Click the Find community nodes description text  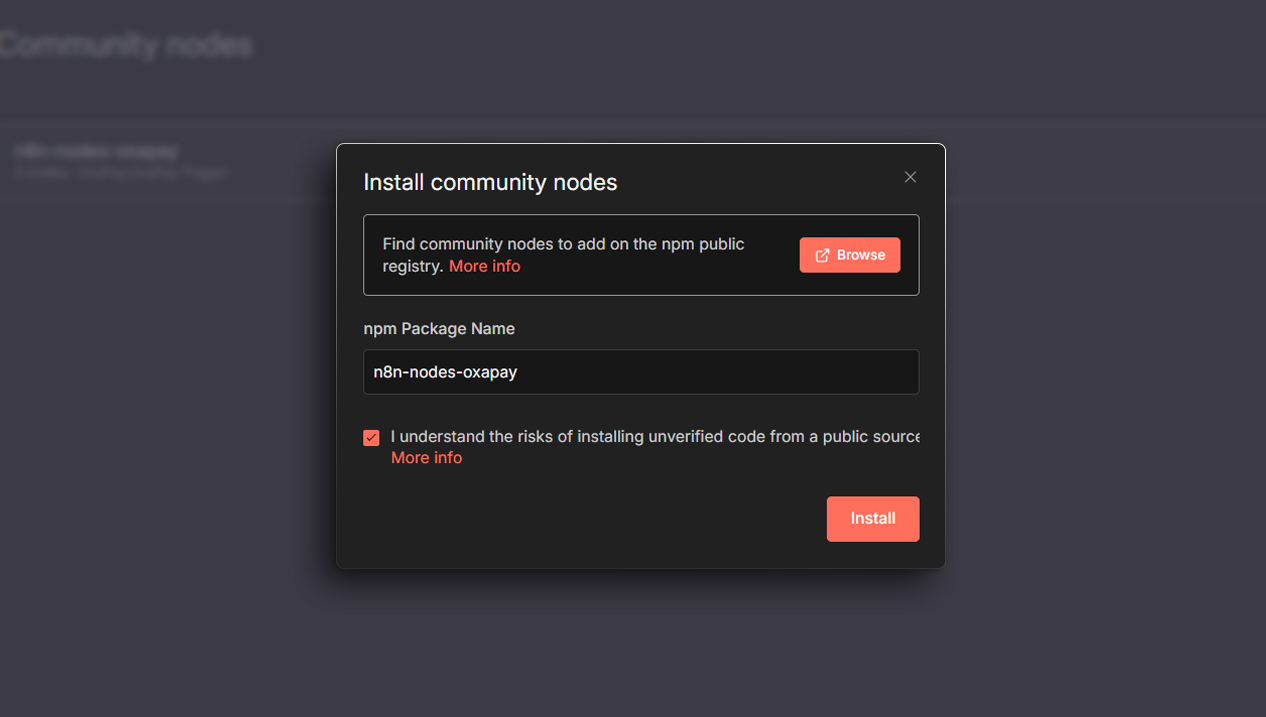tap(564, 255)
